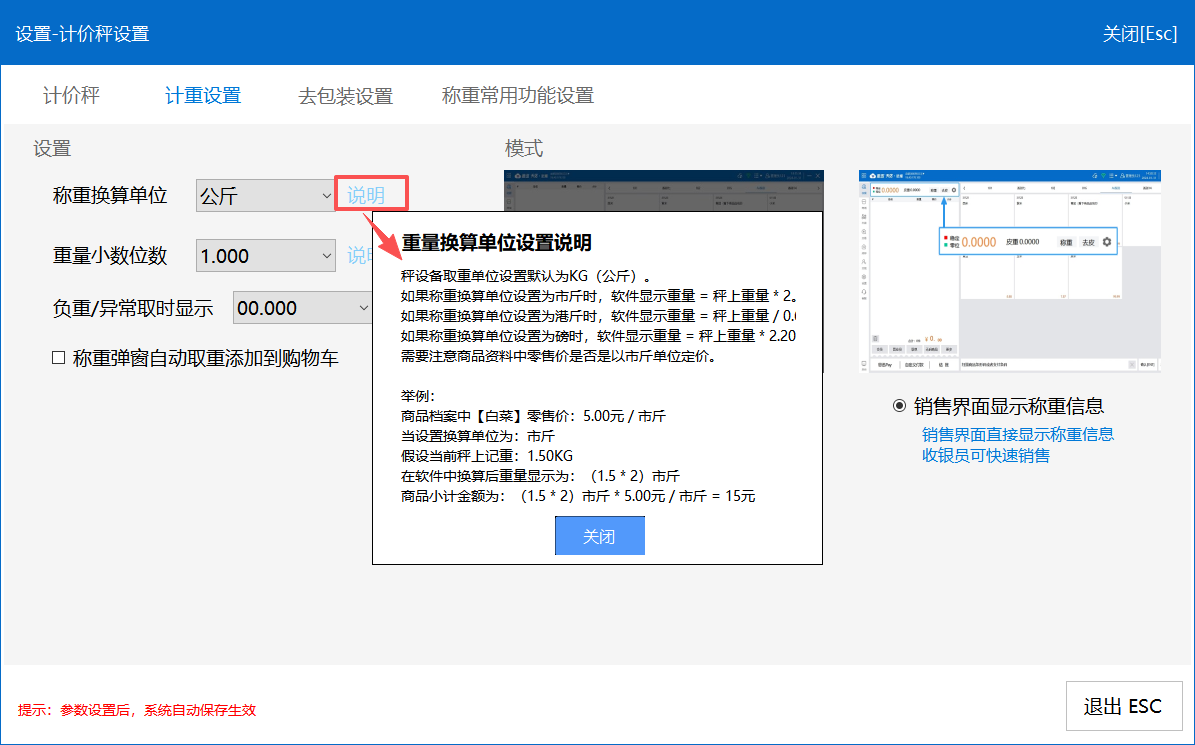Expand the 称重换算单位 dropdown showing 公斤

[x=266, y=196]
